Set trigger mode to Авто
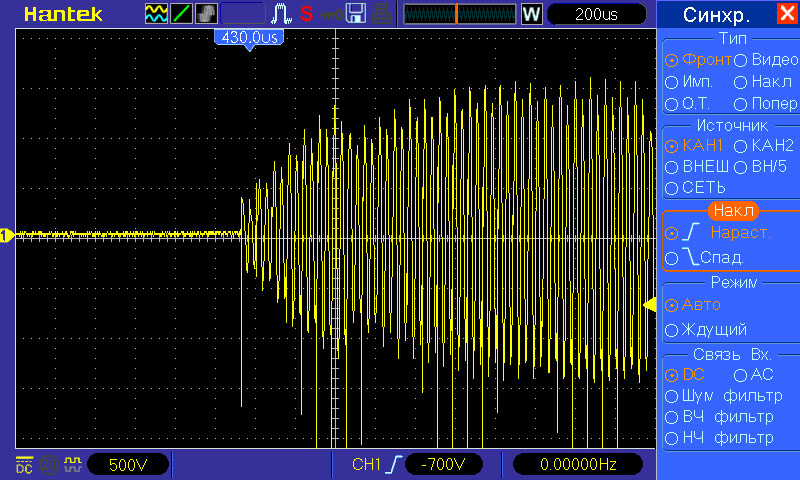Image resolution: width=800 pixels, height=480 pixels. pyautogui.click(x=693, y=305)
